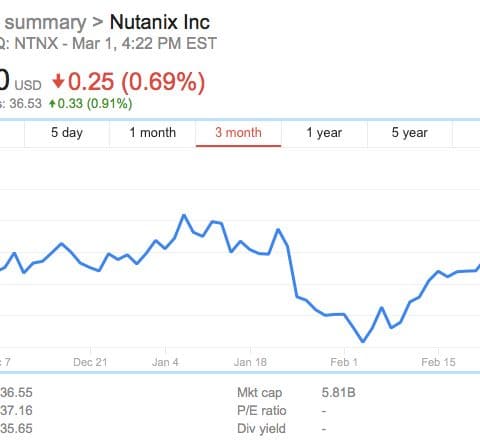Click the red down arrow icon
This screenshot has height=445, width=480.
click(x=58, y=81)
